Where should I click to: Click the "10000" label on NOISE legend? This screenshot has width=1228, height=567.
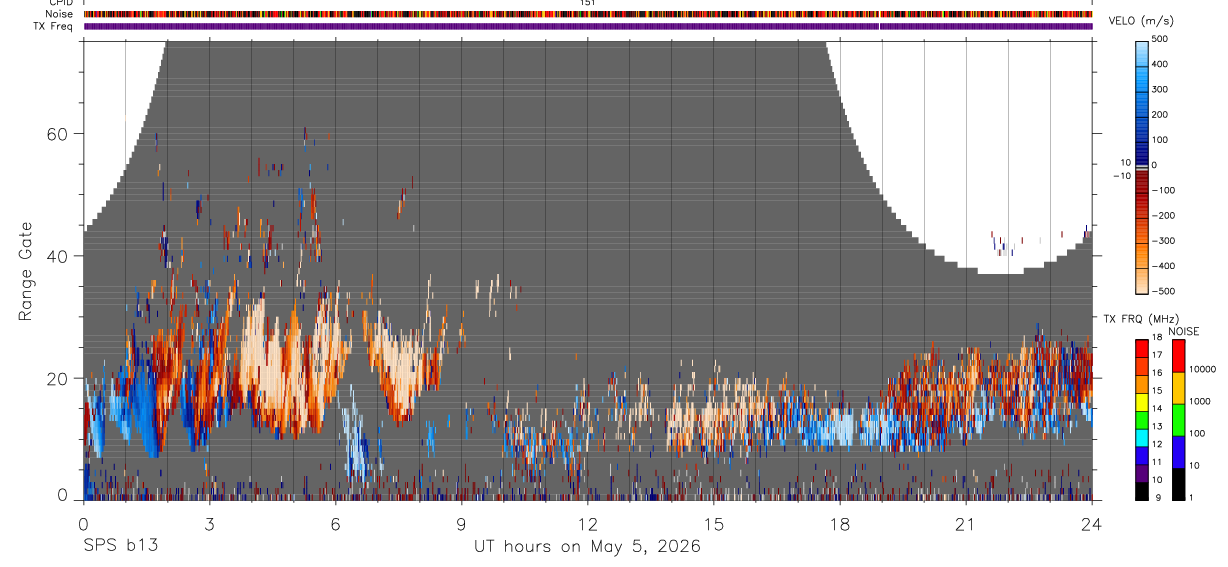point(1201,370)
